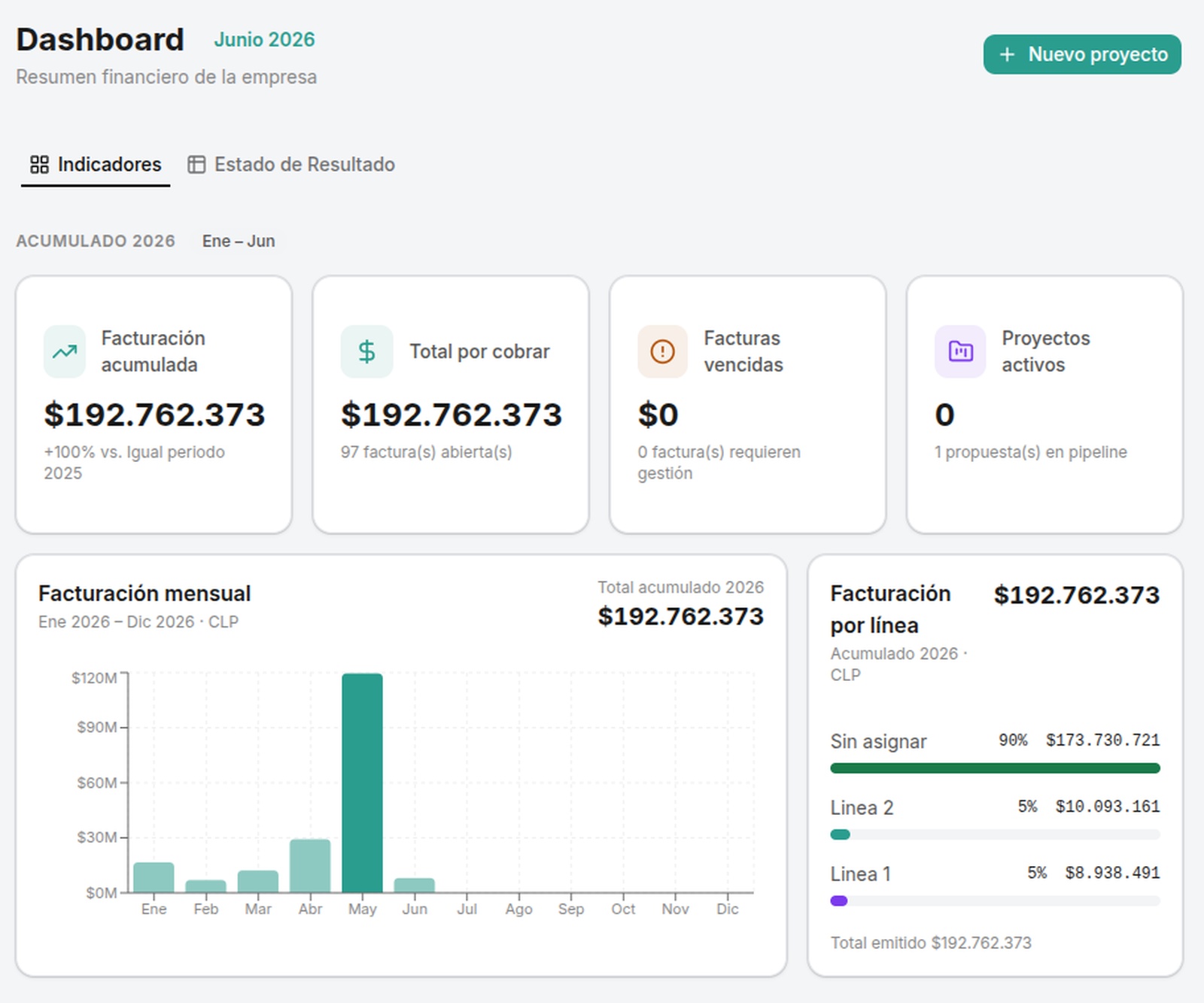Click the Total por cobrar amount

pyautogui.click(x=451, y=415)
